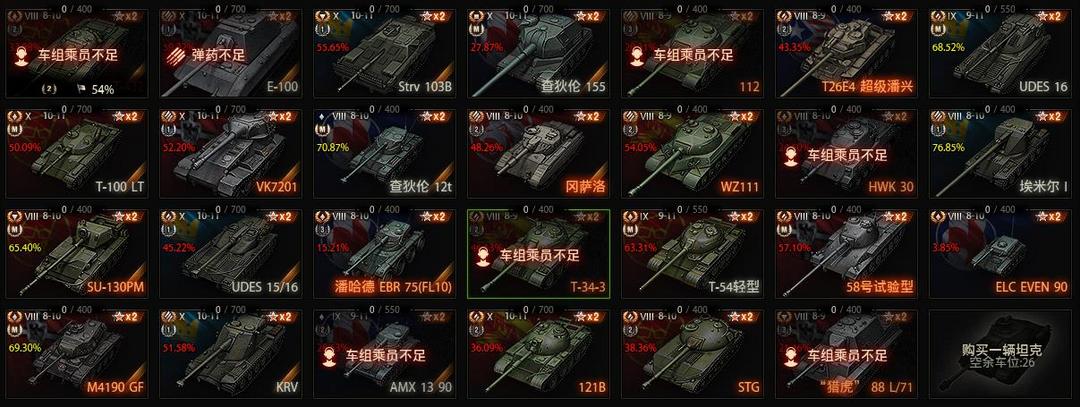Click the x2 star bonus on KRV
Image resolution: width=1080 pixels, height=407 pixels.
(280, 316)
